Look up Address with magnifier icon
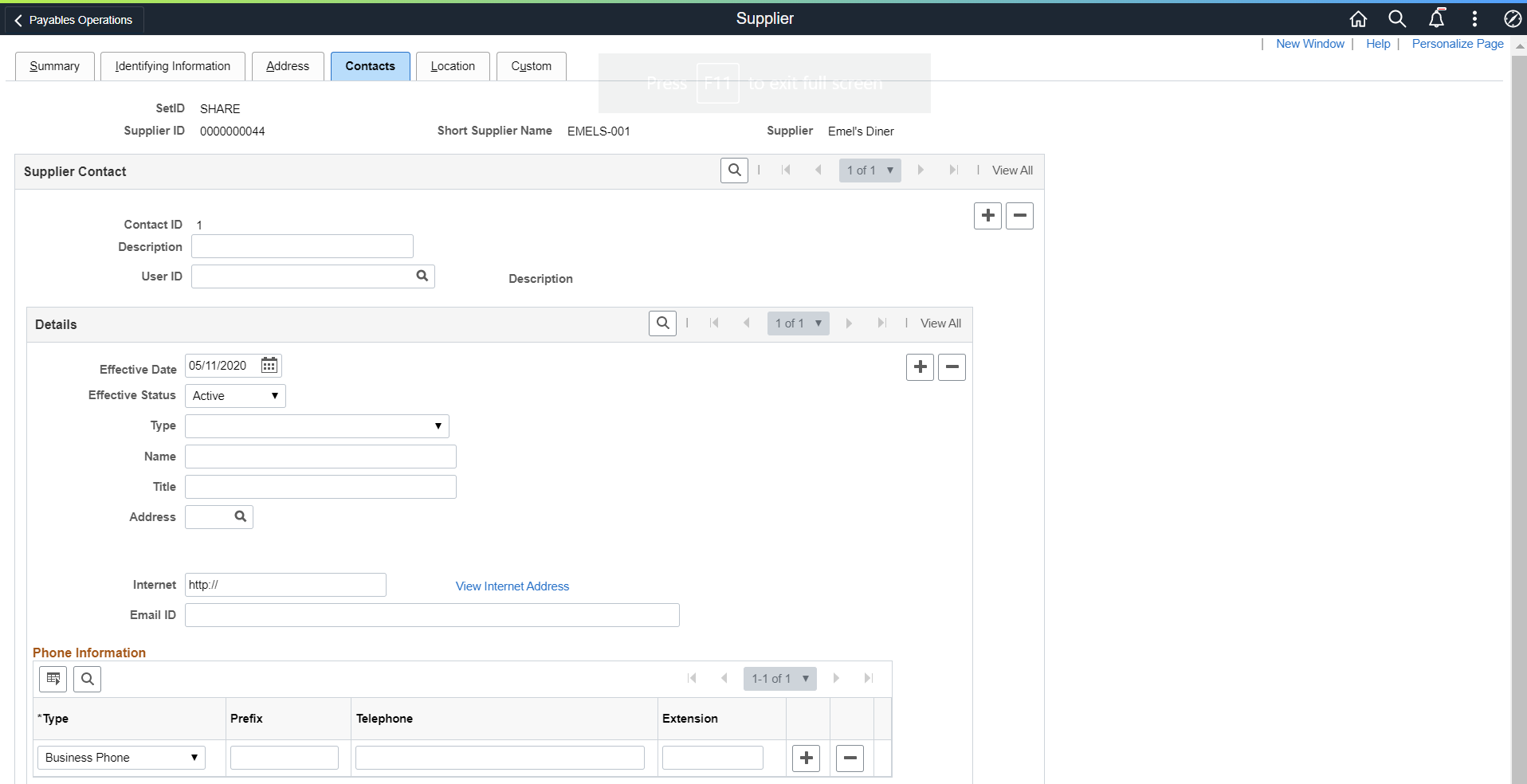1527x784 pixels. [241, 516]
